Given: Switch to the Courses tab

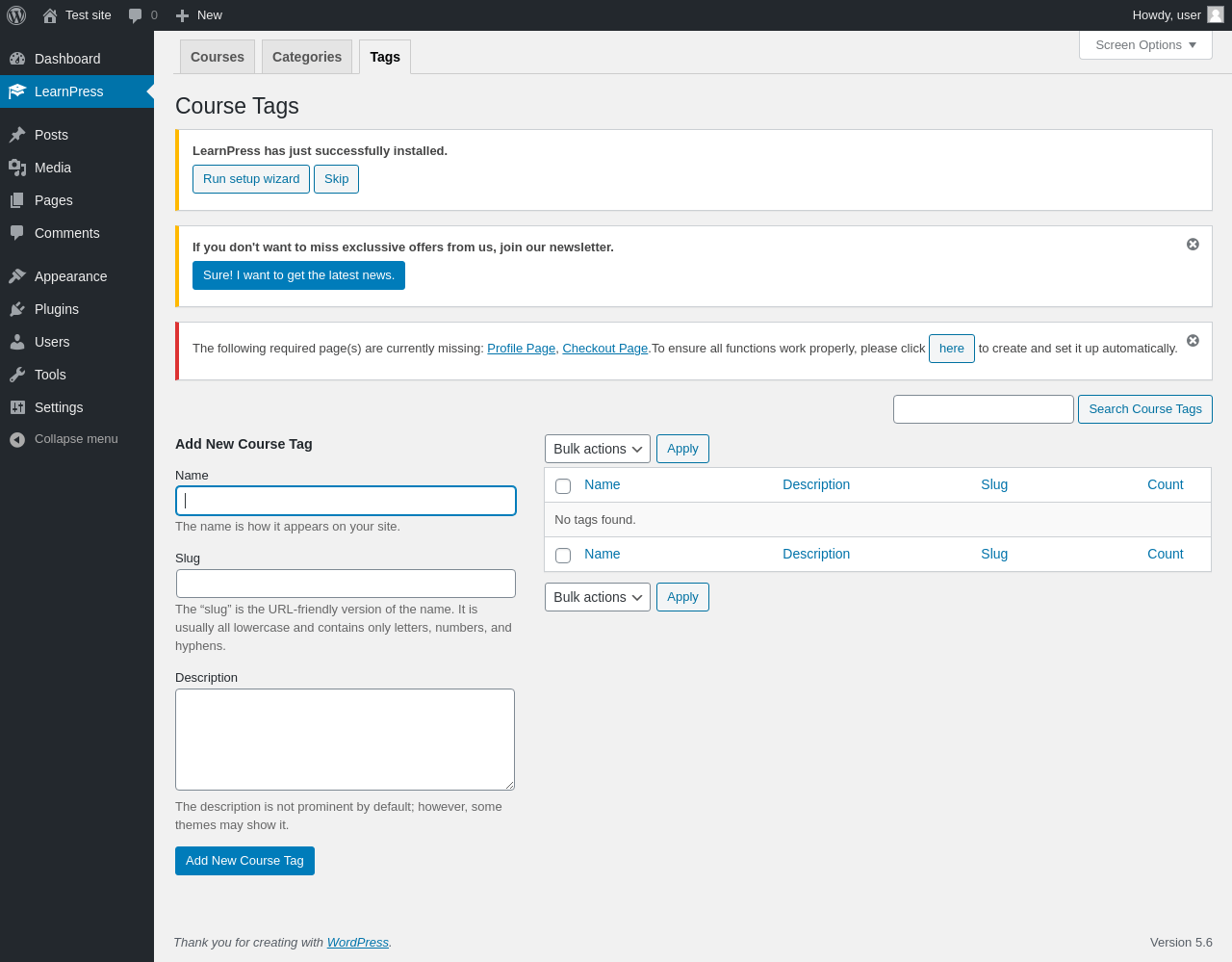Looking at the screenshot, I should coord(218,57).
